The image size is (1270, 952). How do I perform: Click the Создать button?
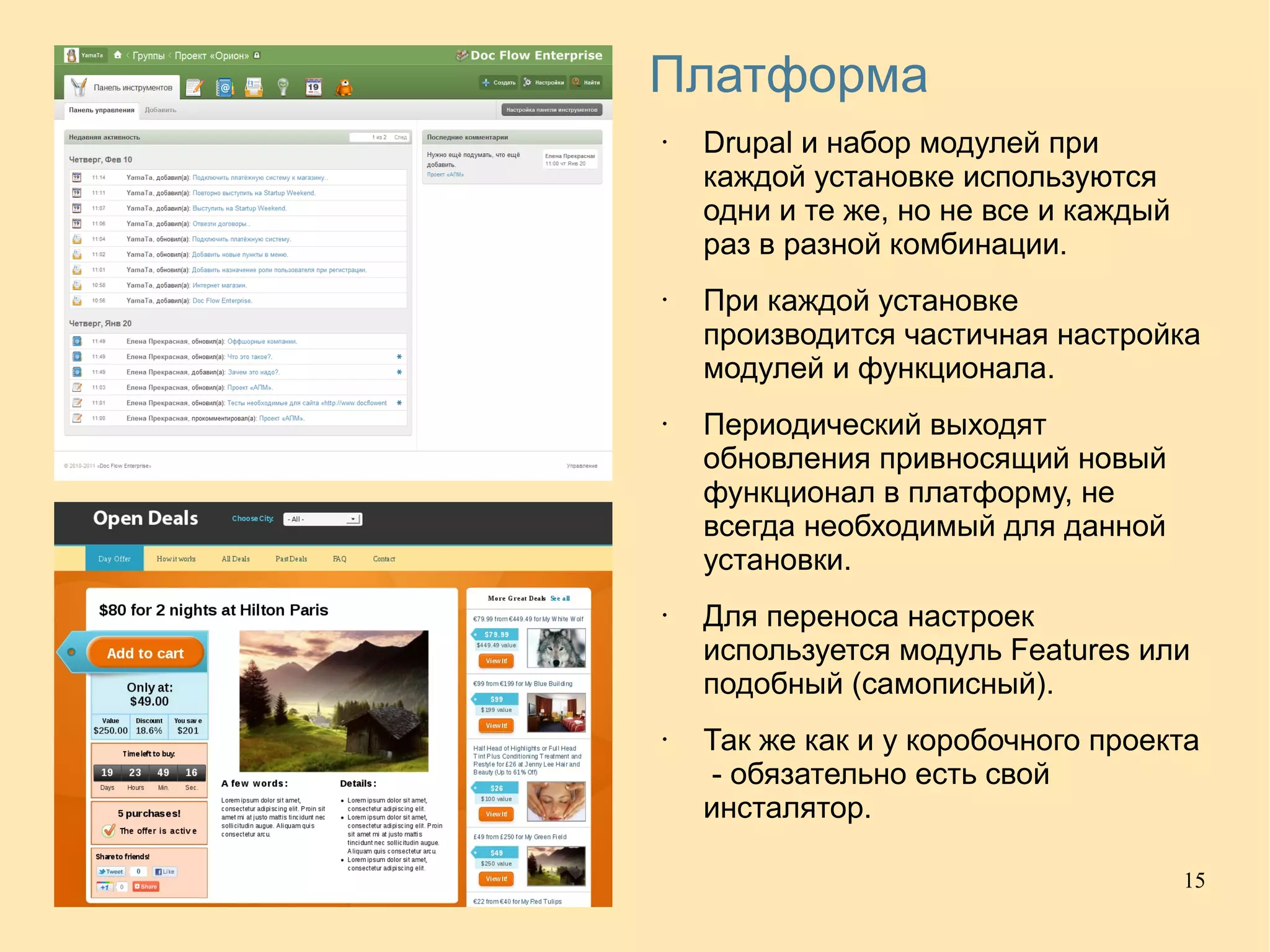point(499,82)
